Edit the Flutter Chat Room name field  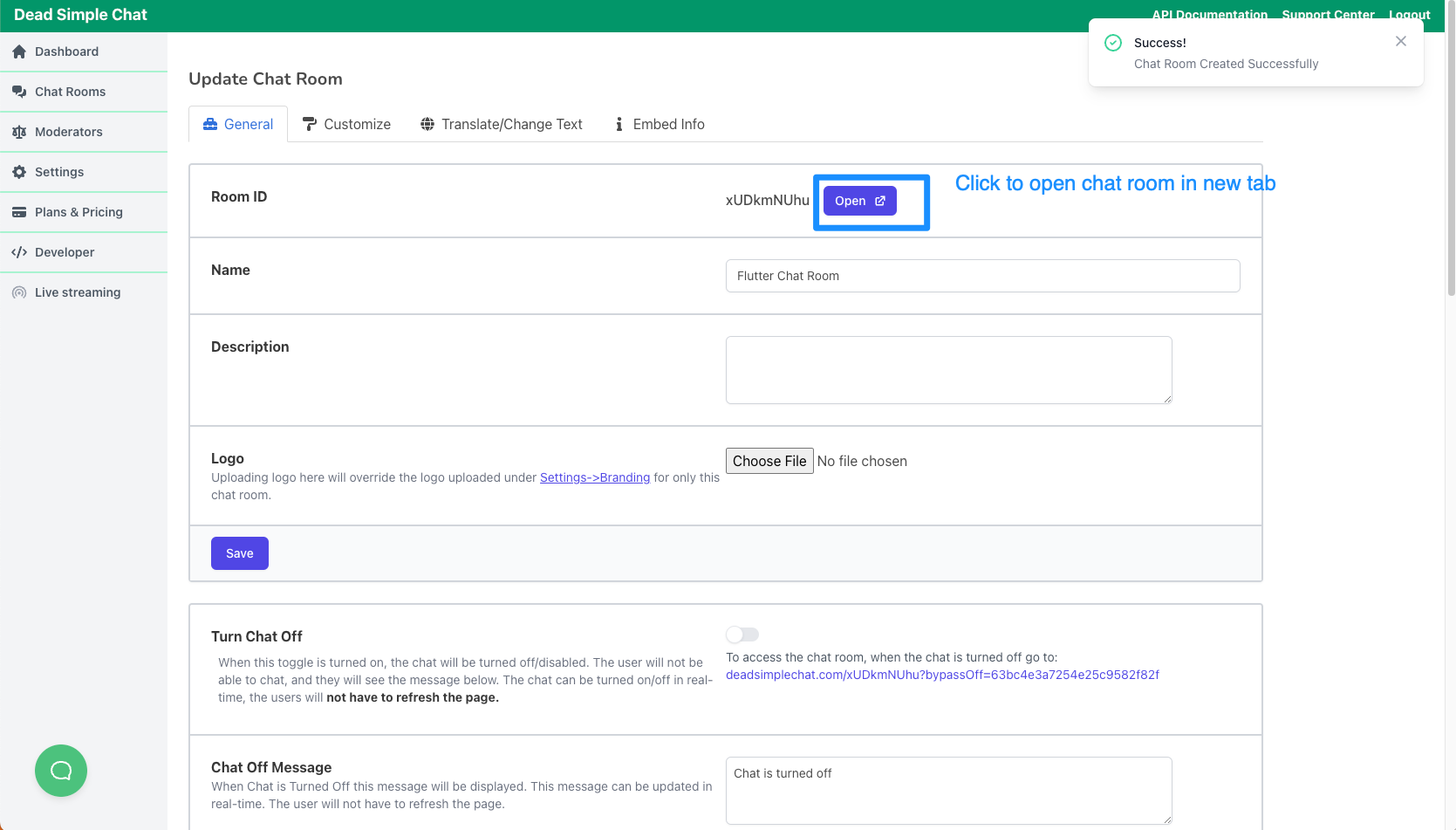tap(982, 276)
